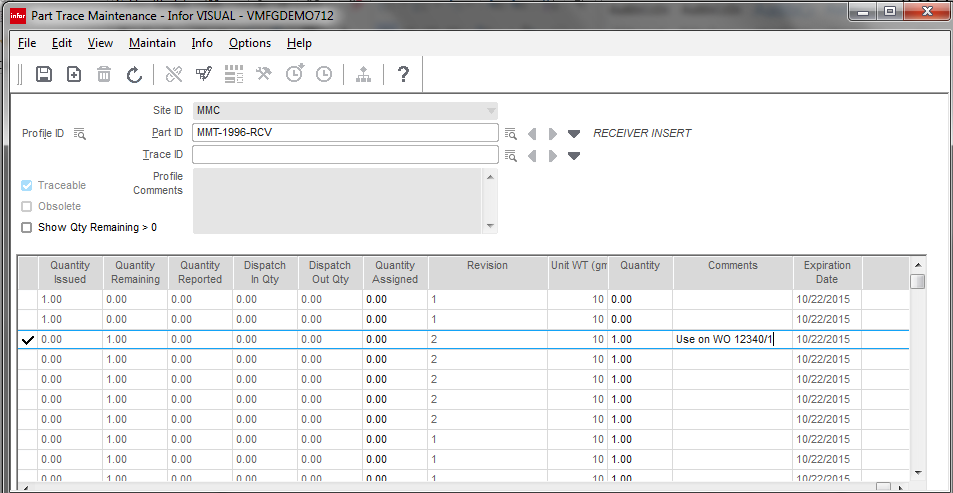Click the Dispatch Out Qty column header
Image resolution: width=953 pixels, height=493 pixels.
[330, 272]
